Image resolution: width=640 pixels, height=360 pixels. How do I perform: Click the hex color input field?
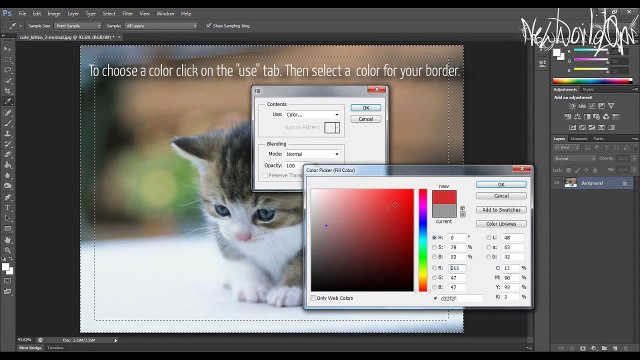click(461, 299)
